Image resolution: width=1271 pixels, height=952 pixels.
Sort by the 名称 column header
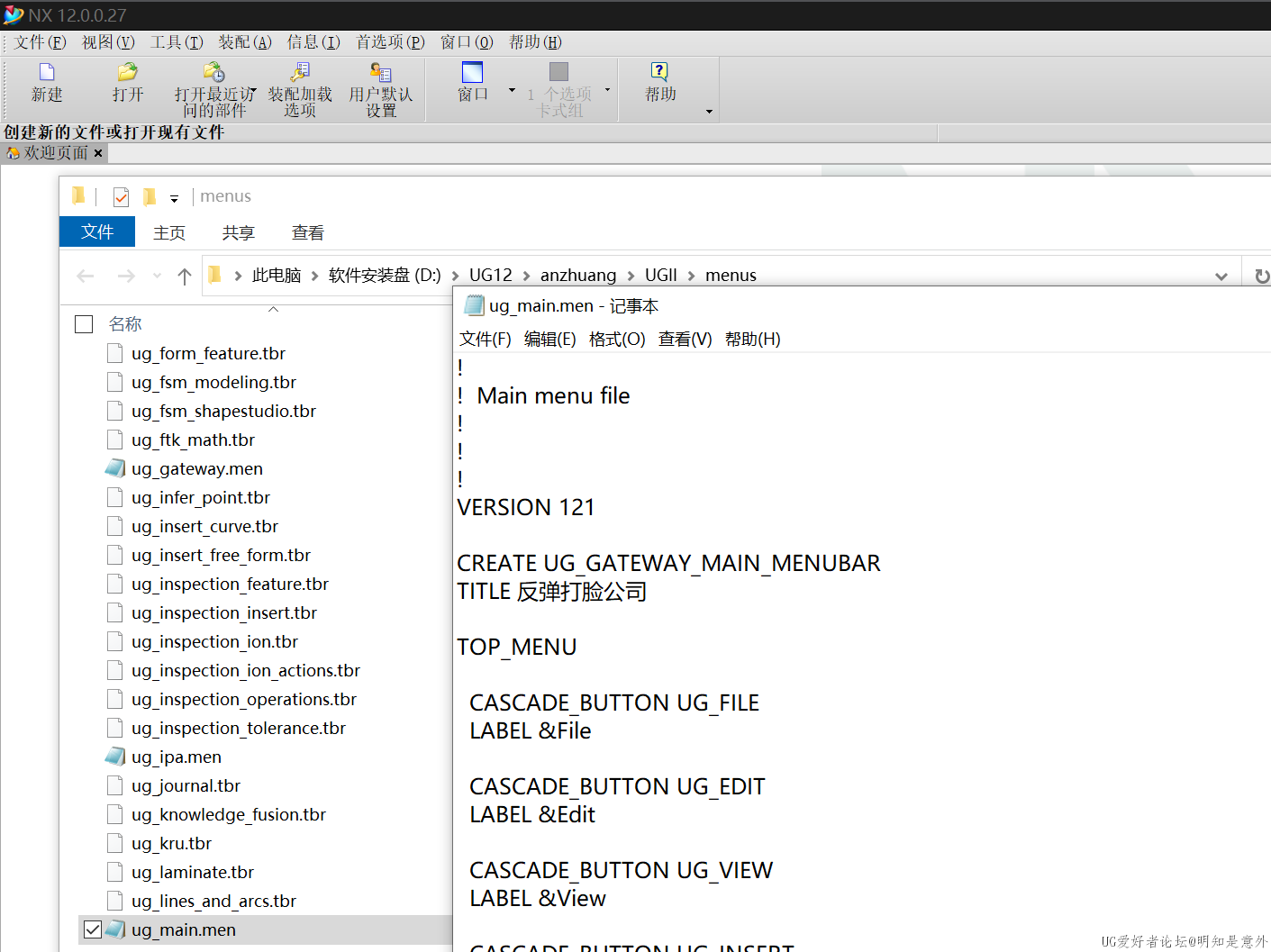pos(125,324)
